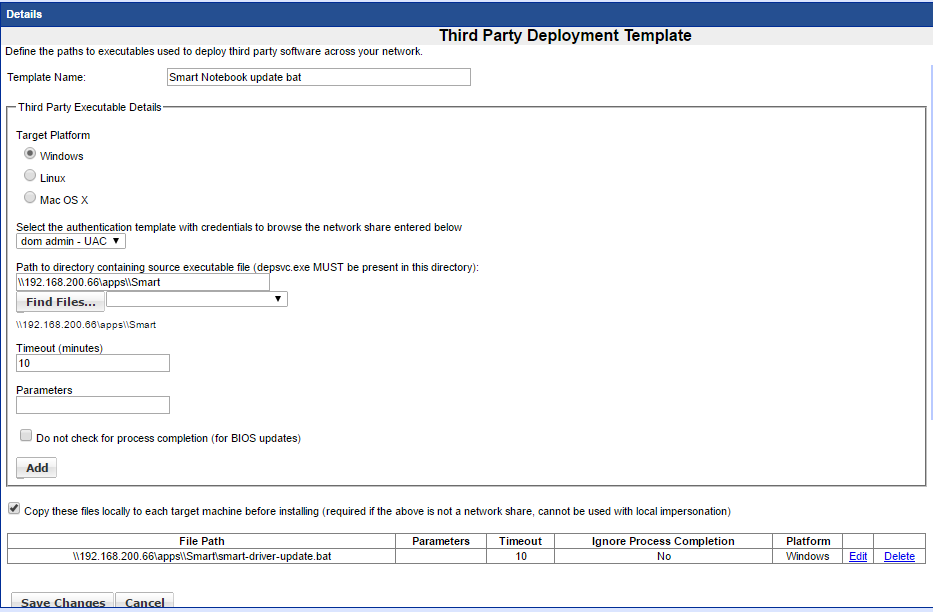Focus the Parameters input box

click(x=93, y=405)
